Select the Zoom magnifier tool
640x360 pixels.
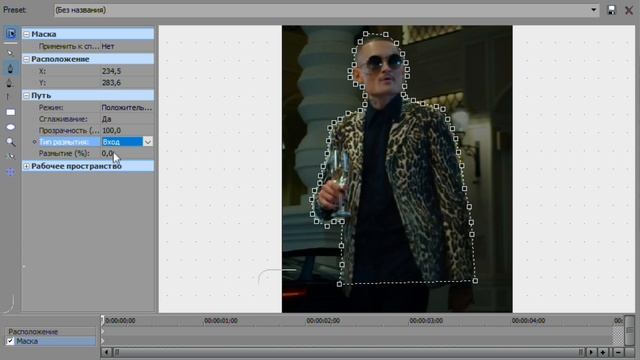coord(11,142)
